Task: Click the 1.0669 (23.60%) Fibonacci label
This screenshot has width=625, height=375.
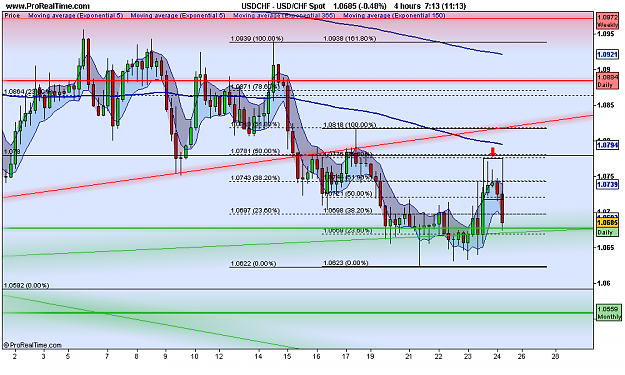Action: (348, 231)
